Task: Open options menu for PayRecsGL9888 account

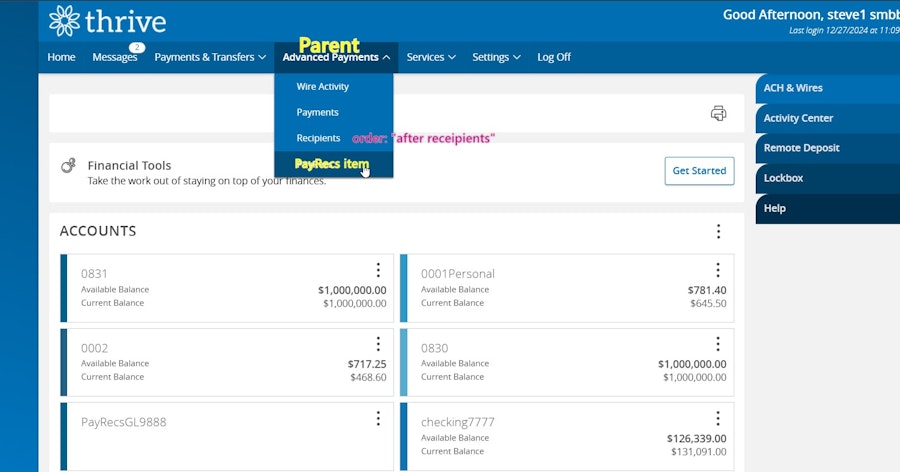Action: (x=378, y=418)
